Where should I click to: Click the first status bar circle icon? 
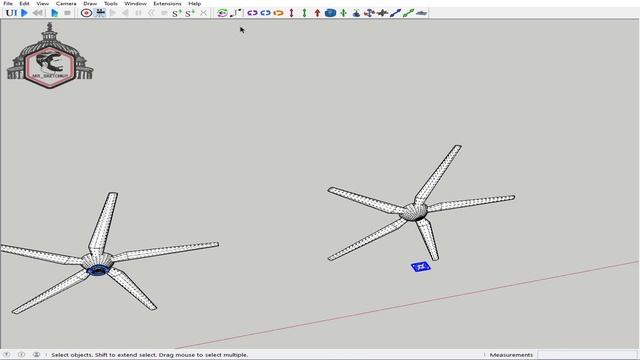[7, 355]
